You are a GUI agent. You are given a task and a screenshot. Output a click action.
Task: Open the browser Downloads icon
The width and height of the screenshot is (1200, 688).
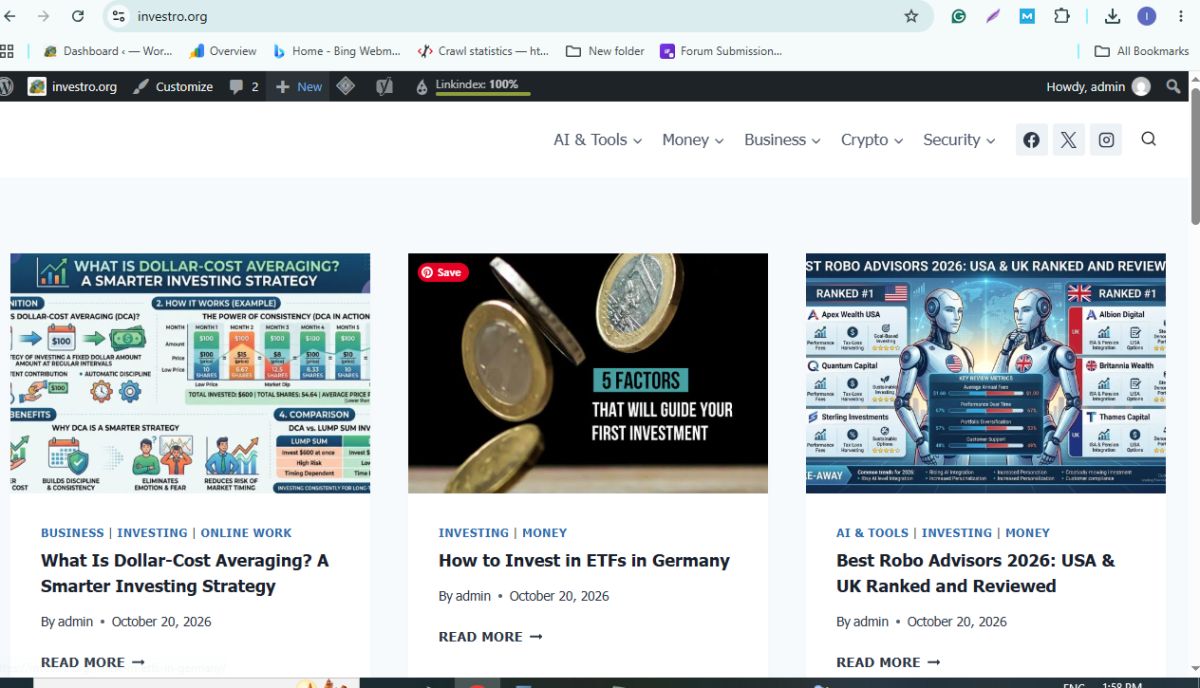coord(1112,16)
